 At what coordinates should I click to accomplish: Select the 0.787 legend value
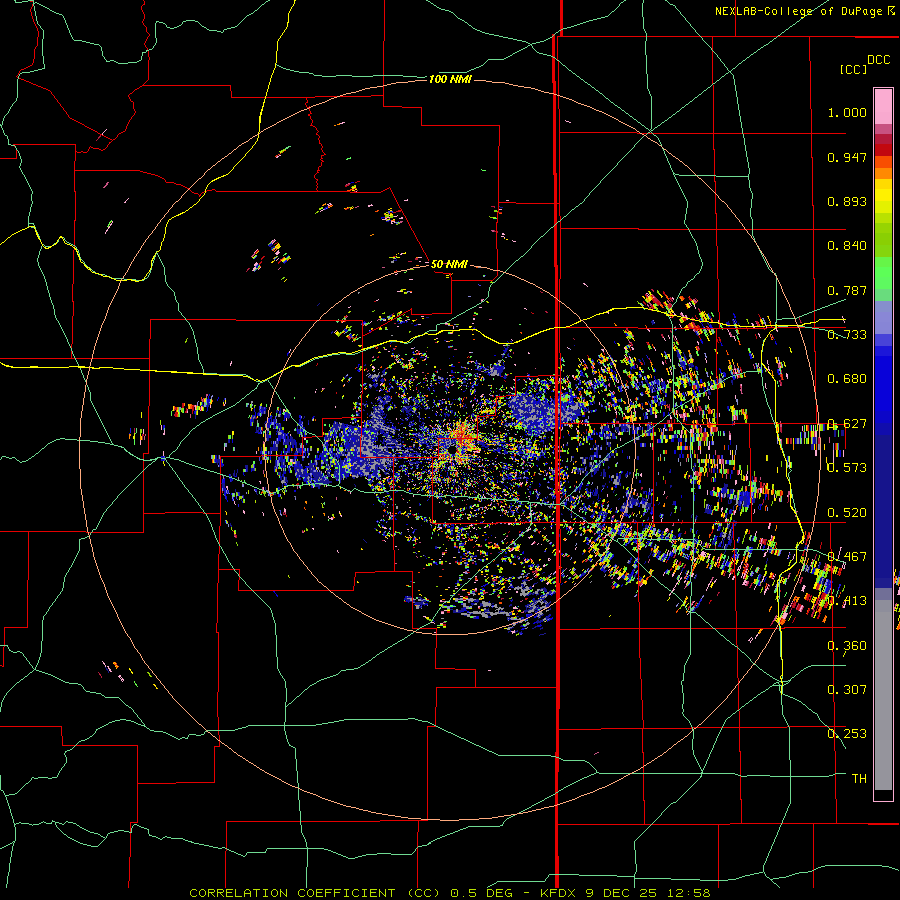click(847, 290)
